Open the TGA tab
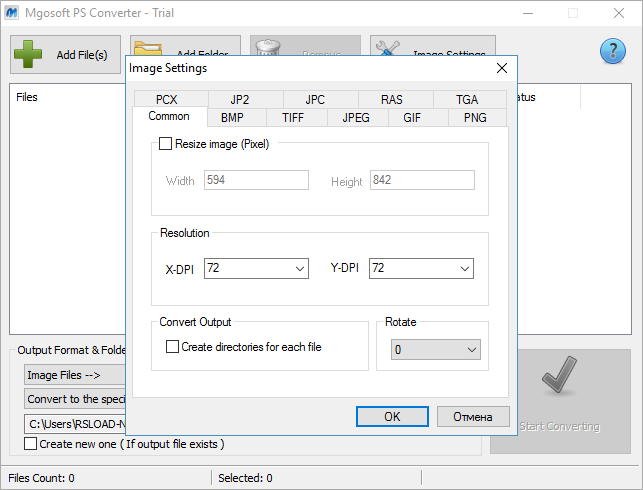This screenshot has height=490, width=643. coord(467,99)
